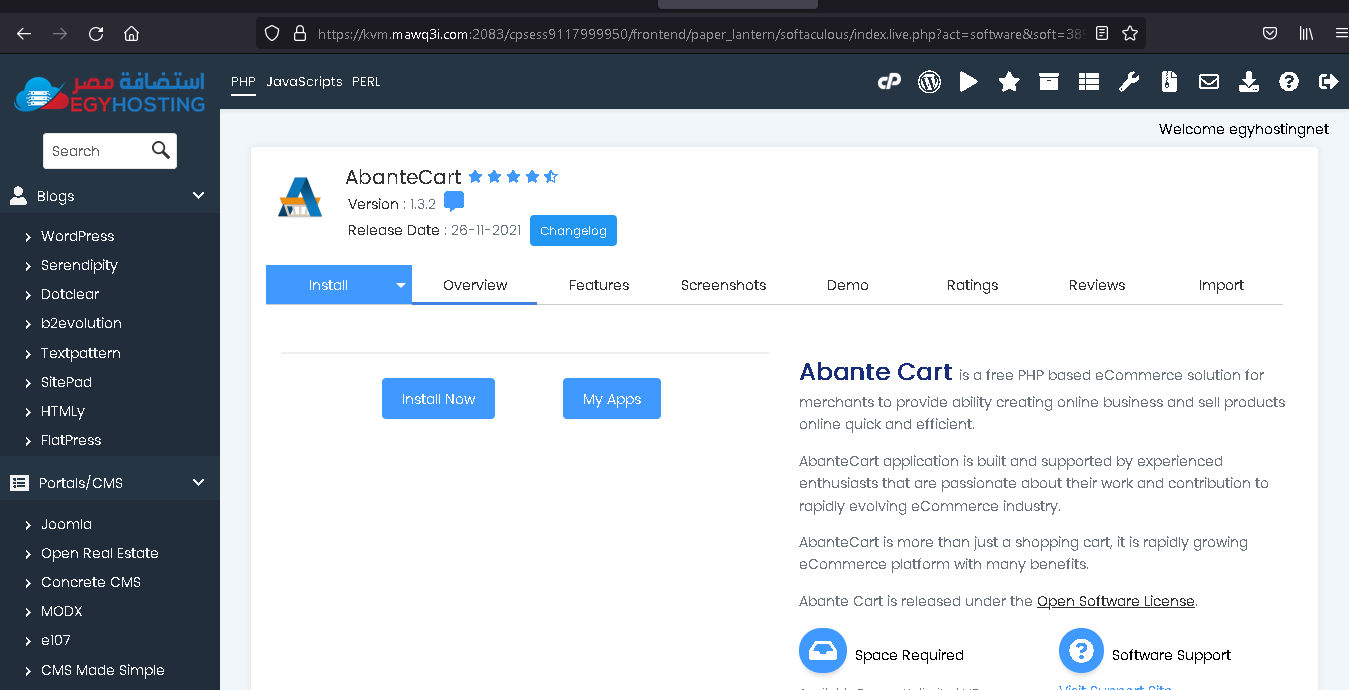
Task: Open Joomla in Portals/CMS list
Action: (66, 524)
